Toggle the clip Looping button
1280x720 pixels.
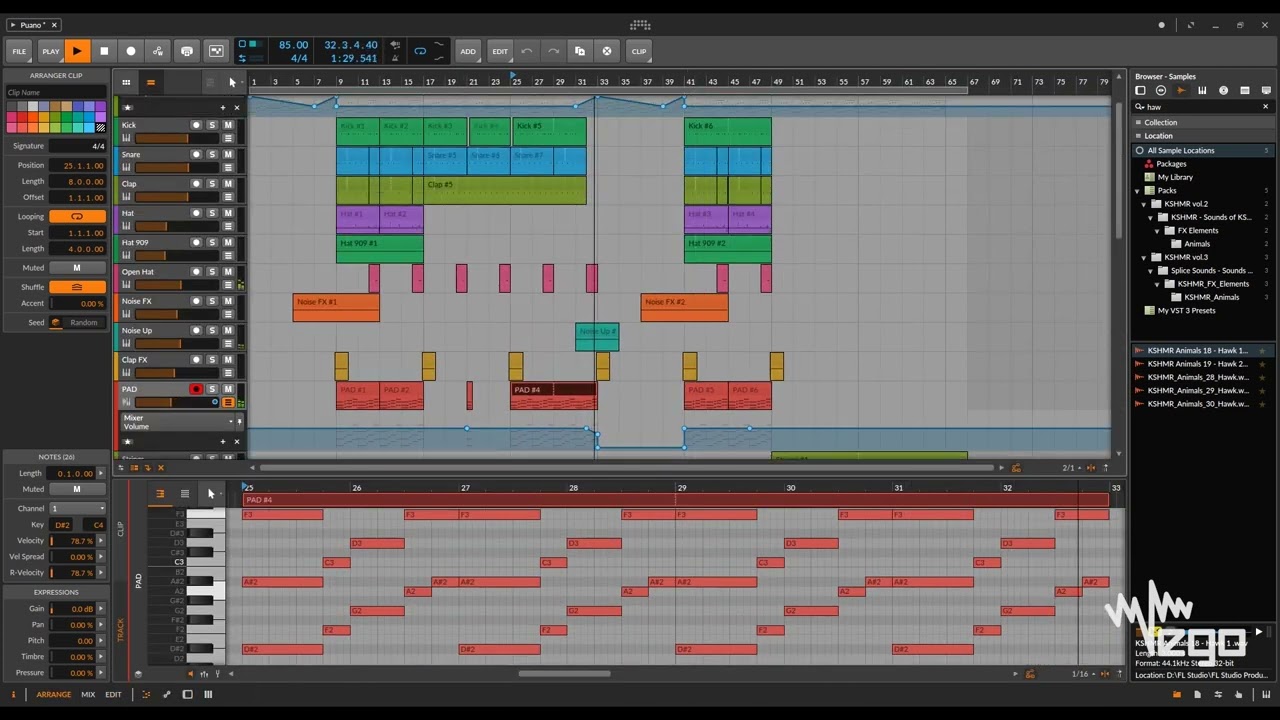tap(76, 217)
